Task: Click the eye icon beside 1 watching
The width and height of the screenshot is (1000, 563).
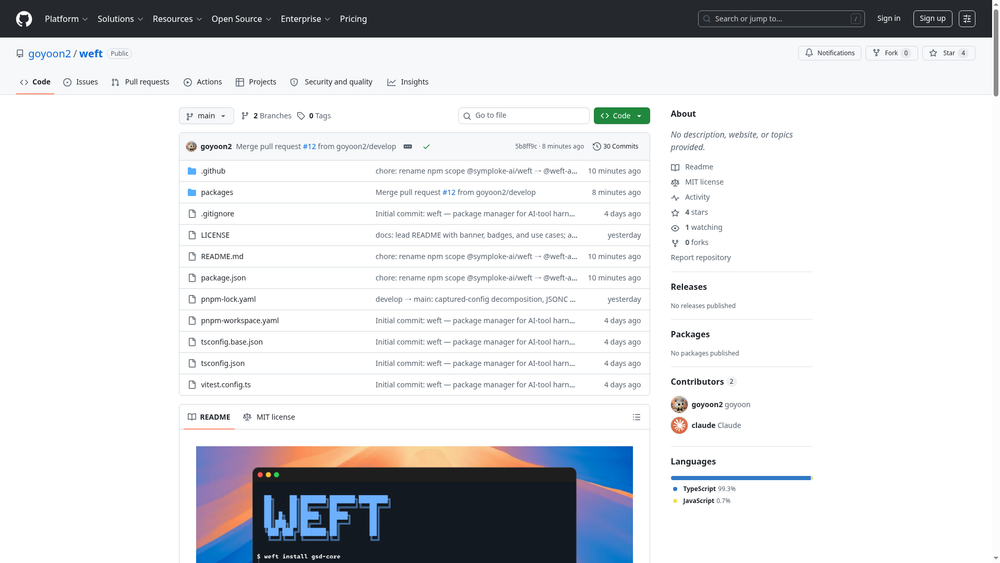Action: tap(675, 228)
